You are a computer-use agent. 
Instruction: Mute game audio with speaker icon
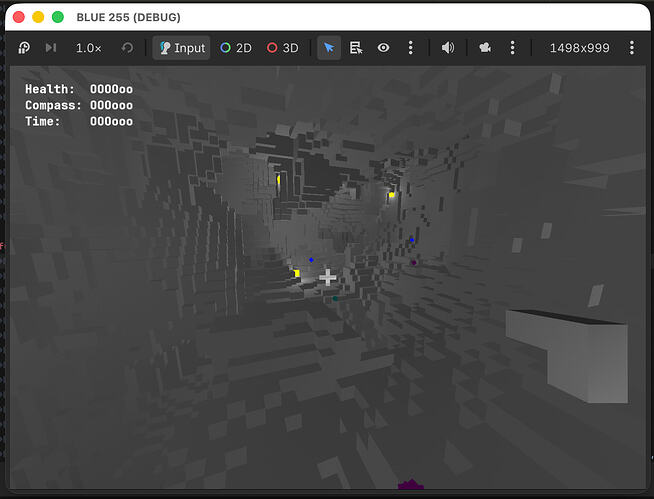tap(448, 48)
